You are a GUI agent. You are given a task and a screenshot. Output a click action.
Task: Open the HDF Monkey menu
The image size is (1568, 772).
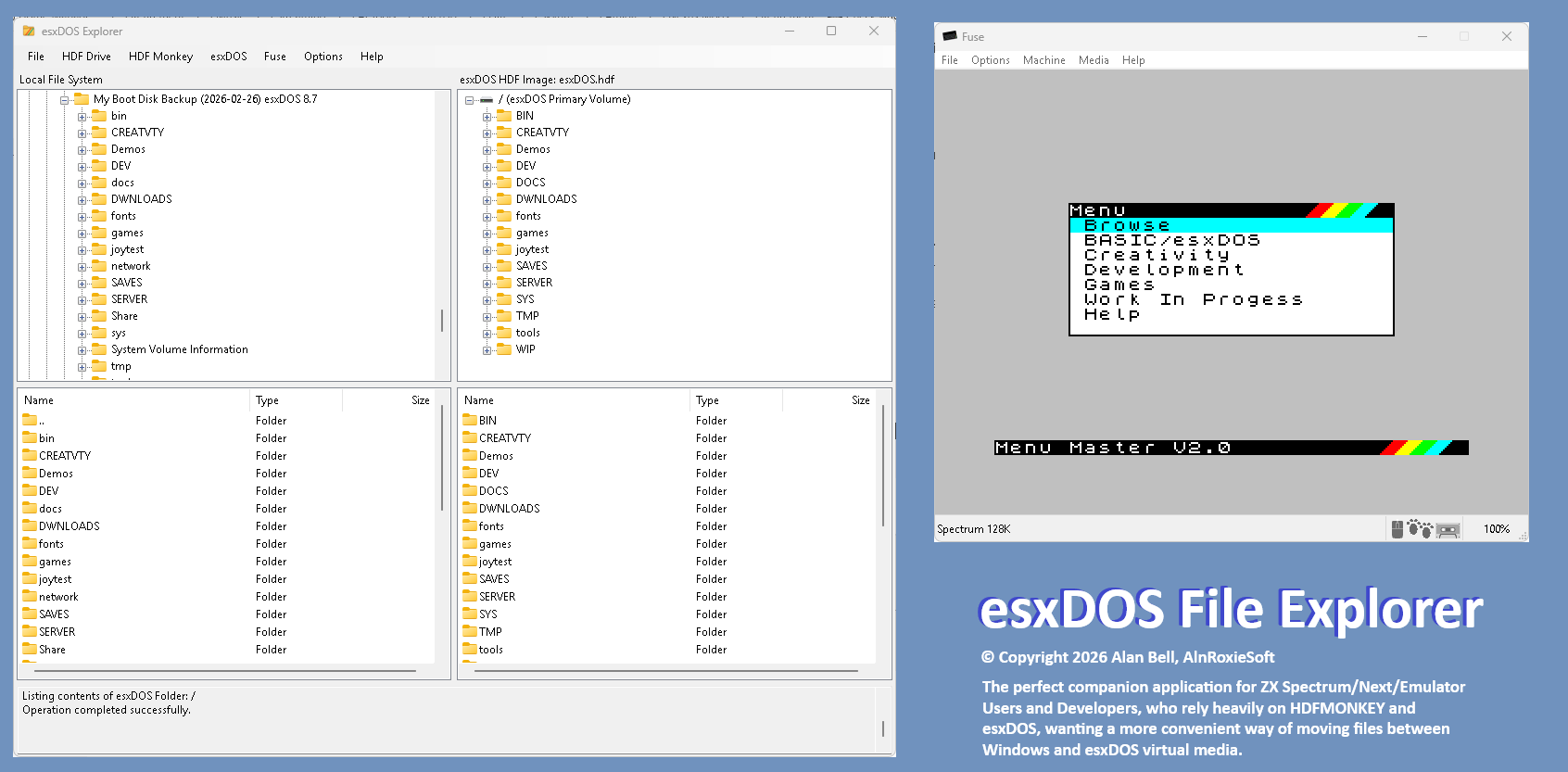(160, 57)
